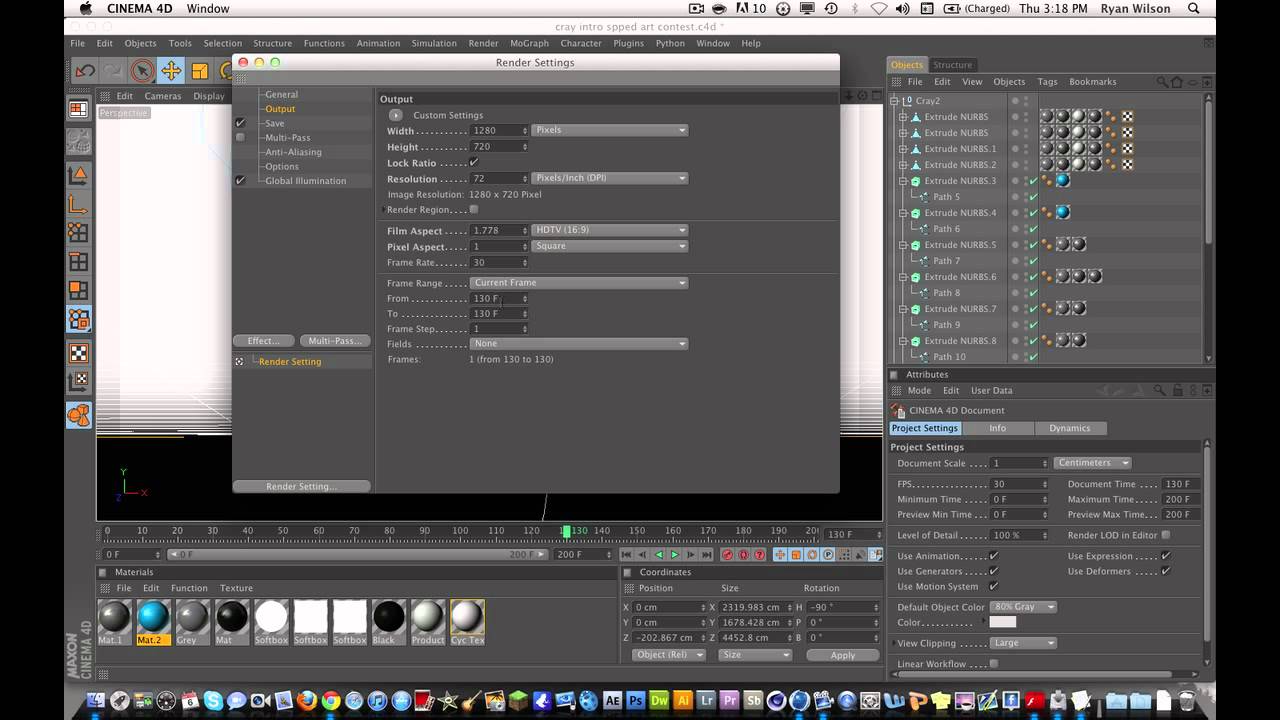Click the Record Active Objects red button
Image resolution: width=1280 pixels, height=720 pixels.
point(728,554)
